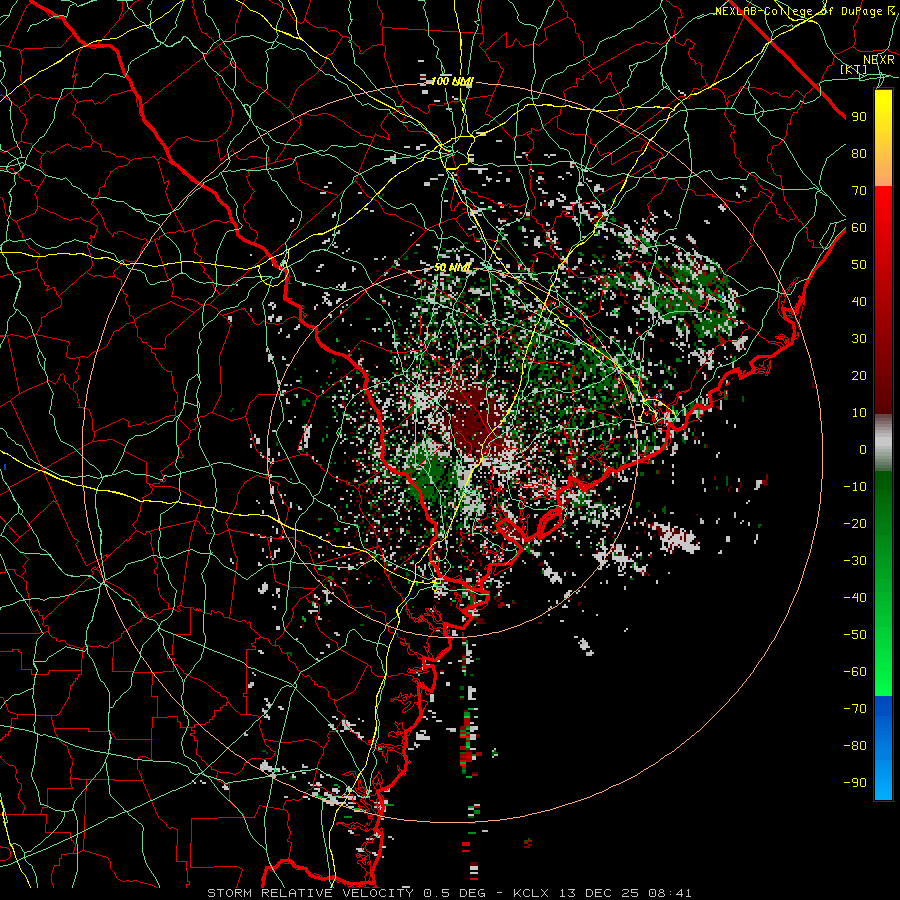Click the 0 value on velocity scale
The height and width of the screenshot is (900, 900).
[x=863, y=450]
